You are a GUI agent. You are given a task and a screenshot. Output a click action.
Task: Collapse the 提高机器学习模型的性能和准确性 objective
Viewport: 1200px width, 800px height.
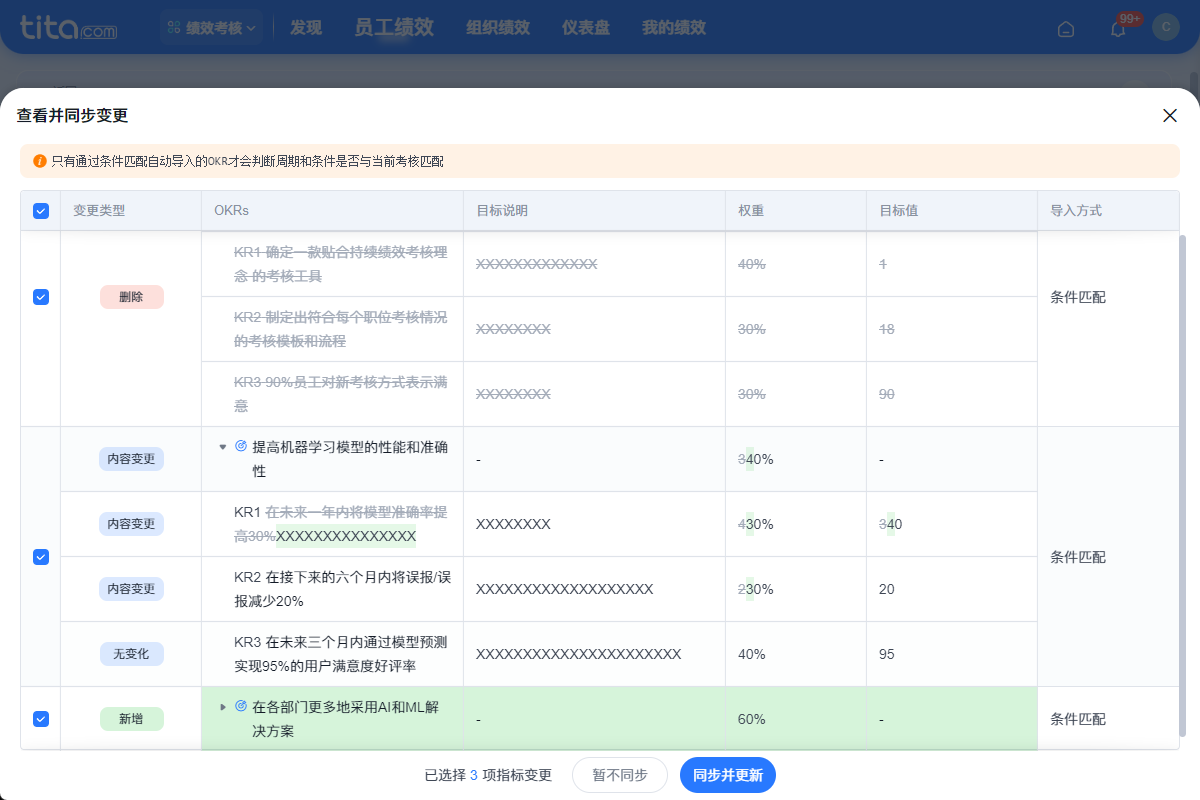click(223, 447)
